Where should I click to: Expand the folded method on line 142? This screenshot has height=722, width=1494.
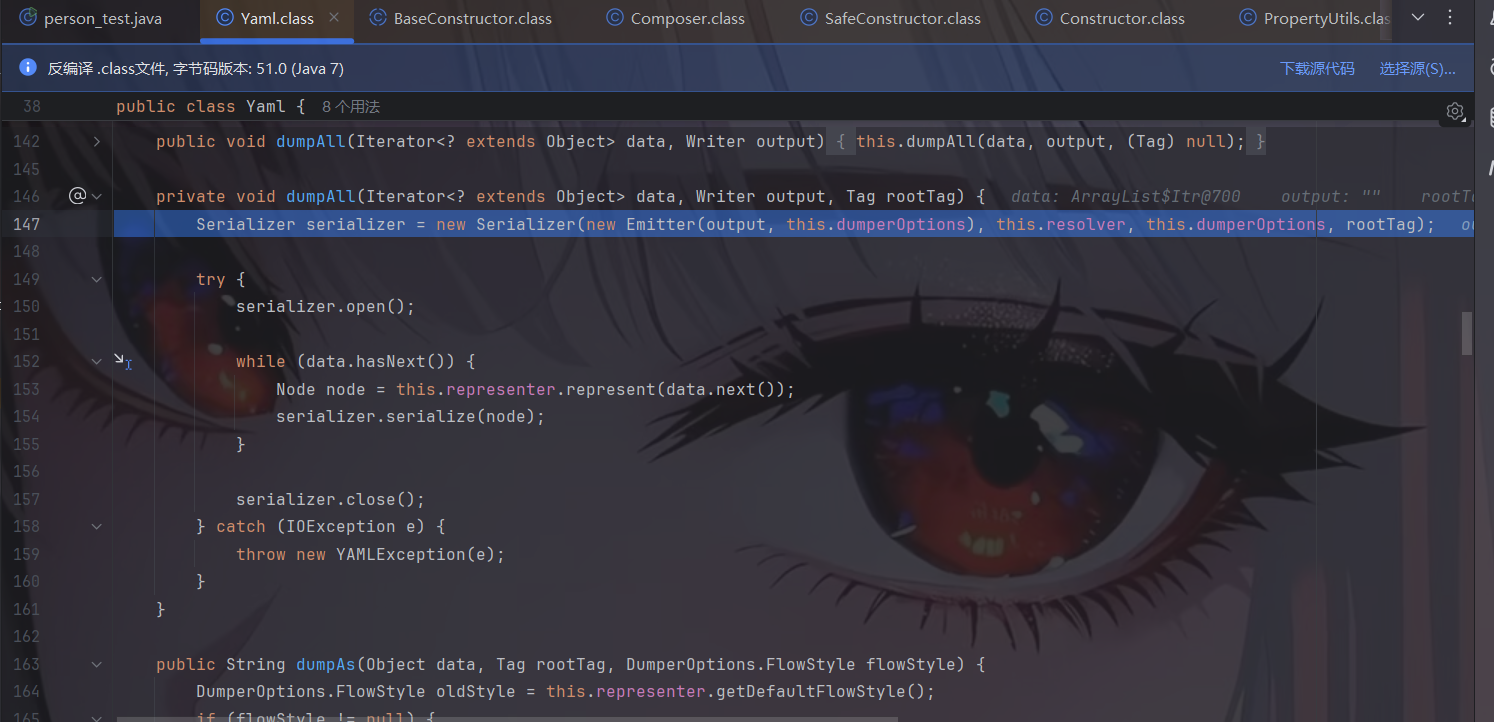click(97, 142)
